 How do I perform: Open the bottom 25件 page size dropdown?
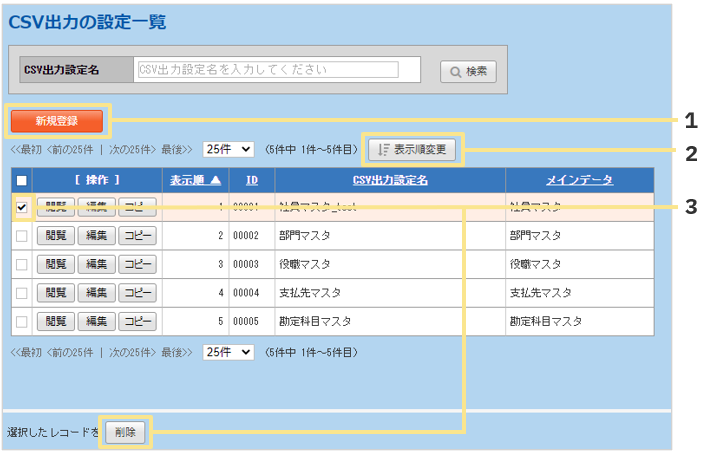click(x=228, y=353)
